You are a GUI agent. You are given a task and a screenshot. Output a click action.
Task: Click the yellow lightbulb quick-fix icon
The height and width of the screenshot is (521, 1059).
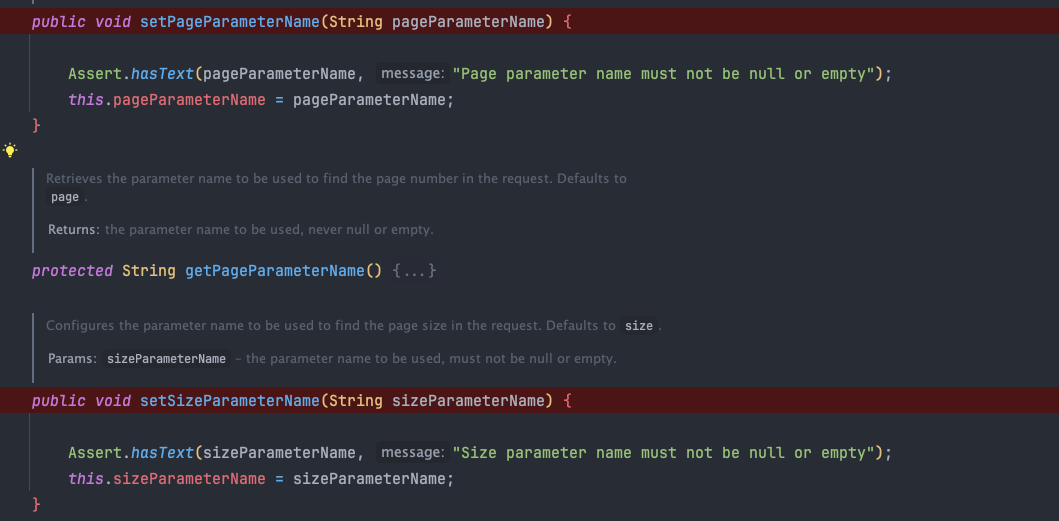tap(10, 150)
